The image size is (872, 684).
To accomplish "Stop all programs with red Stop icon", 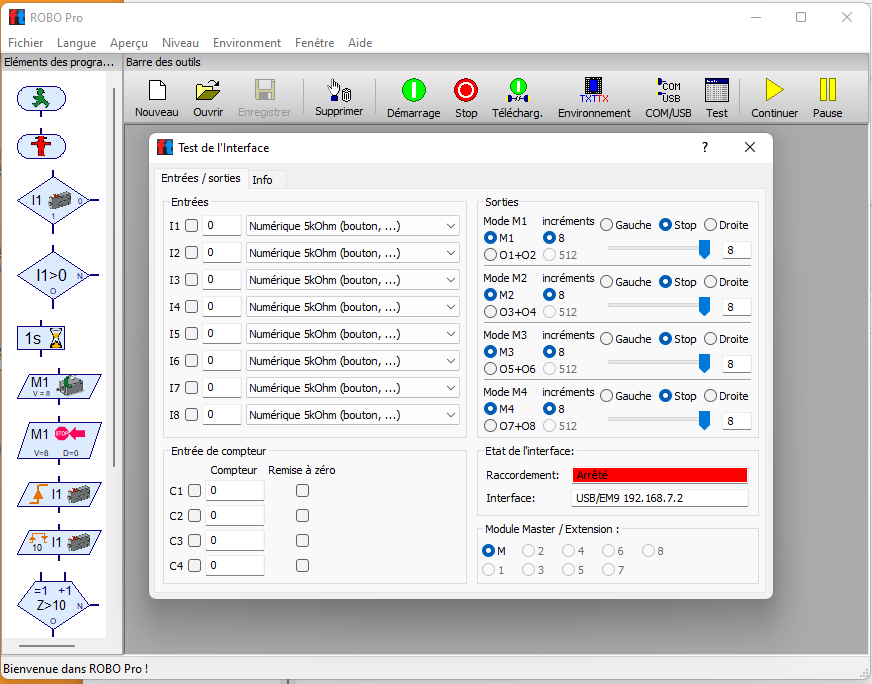I will tap(465, 98).
